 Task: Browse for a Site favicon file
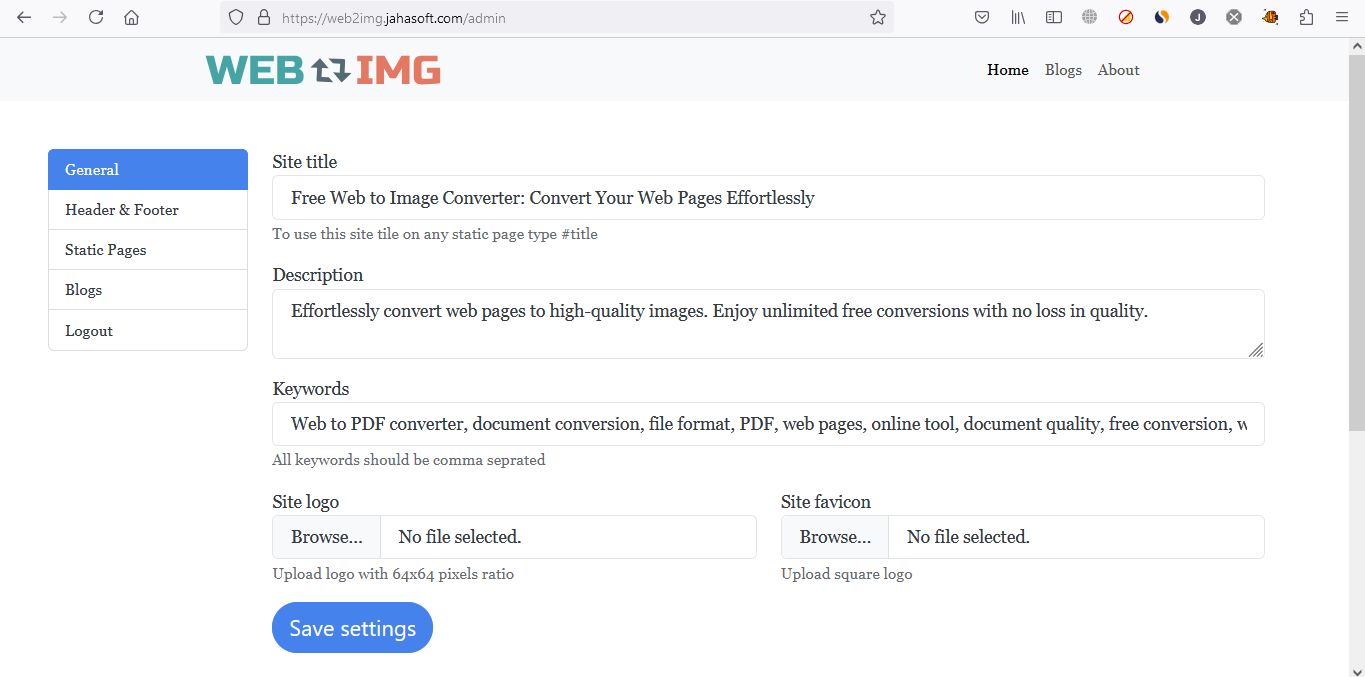pyautogui.click(x=834, y=537)
